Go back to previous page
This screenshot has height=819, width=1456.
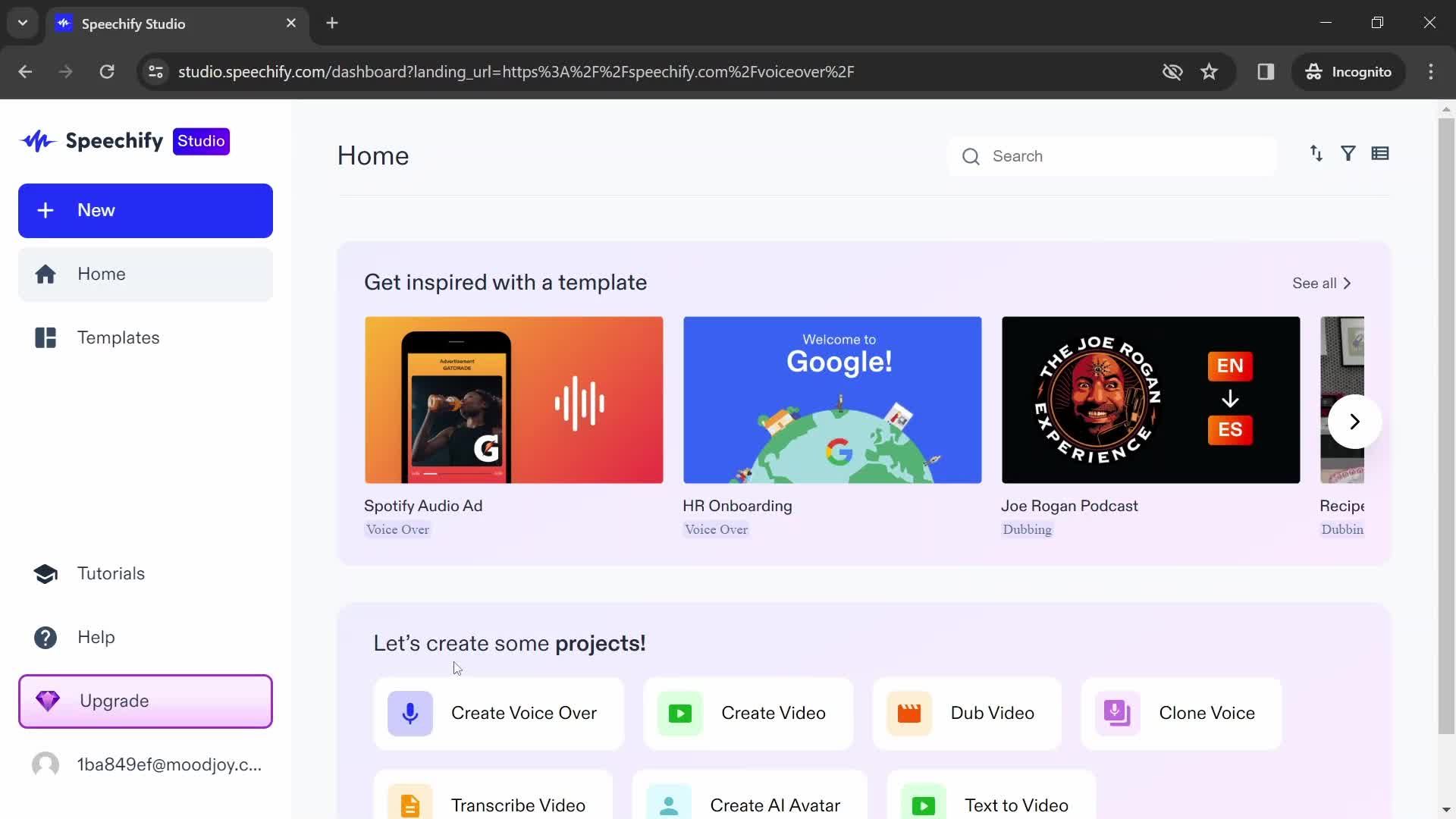[25, 72]
